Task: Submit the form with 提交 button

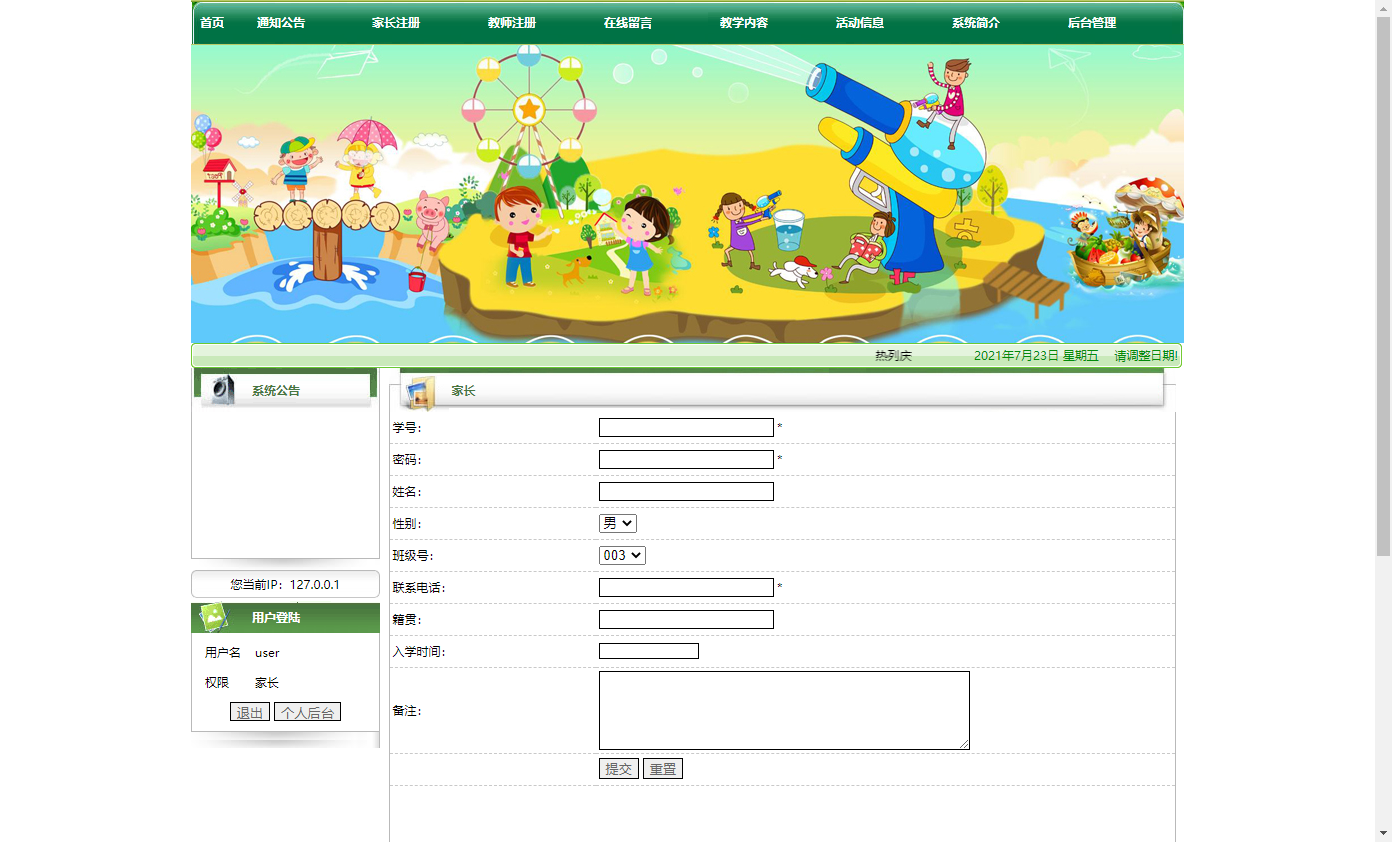Action: coord(618,768)
